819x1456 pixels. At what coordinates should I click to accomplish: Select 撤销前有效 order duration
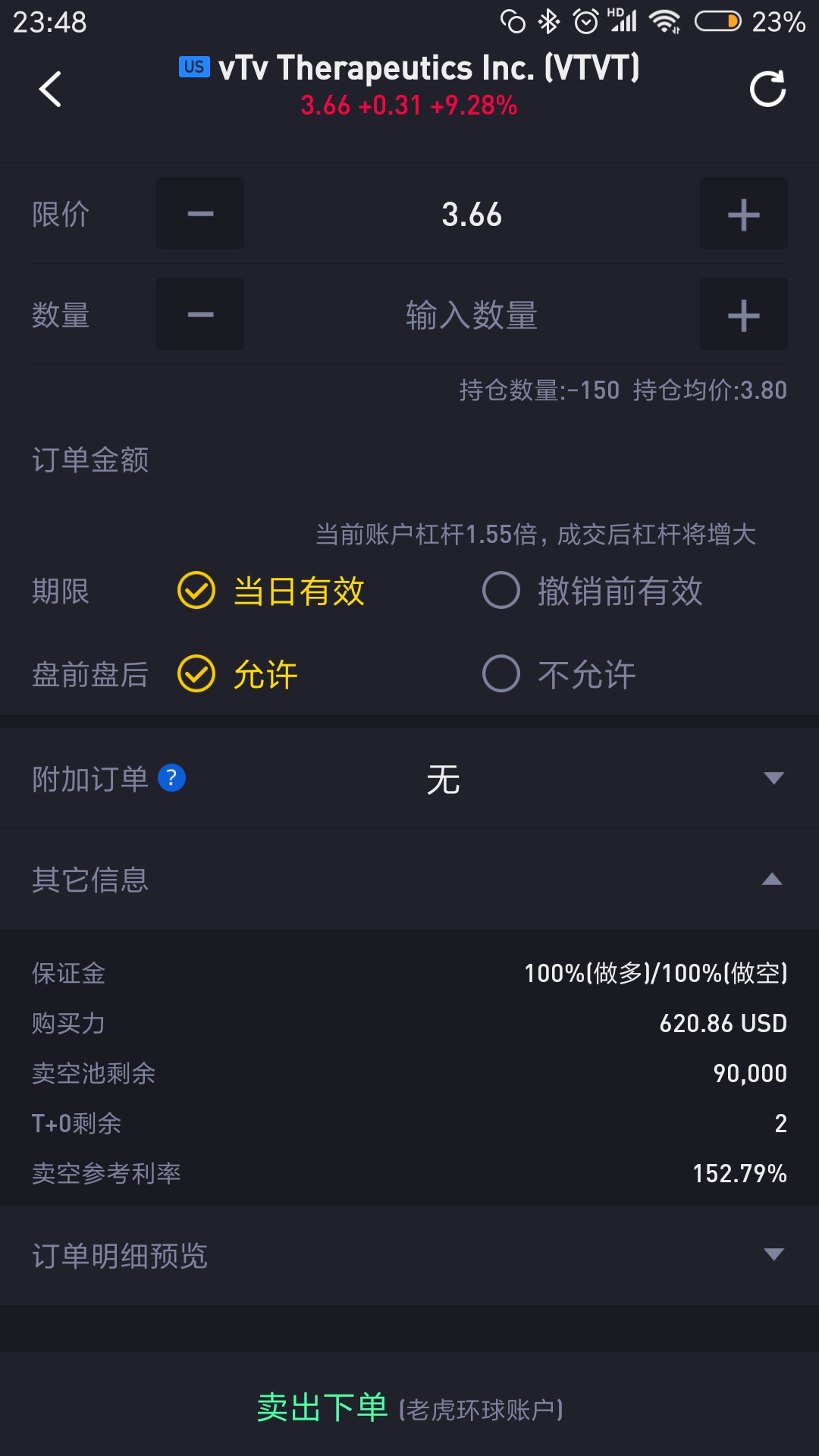pyautogui.click(x=593, y=591)
